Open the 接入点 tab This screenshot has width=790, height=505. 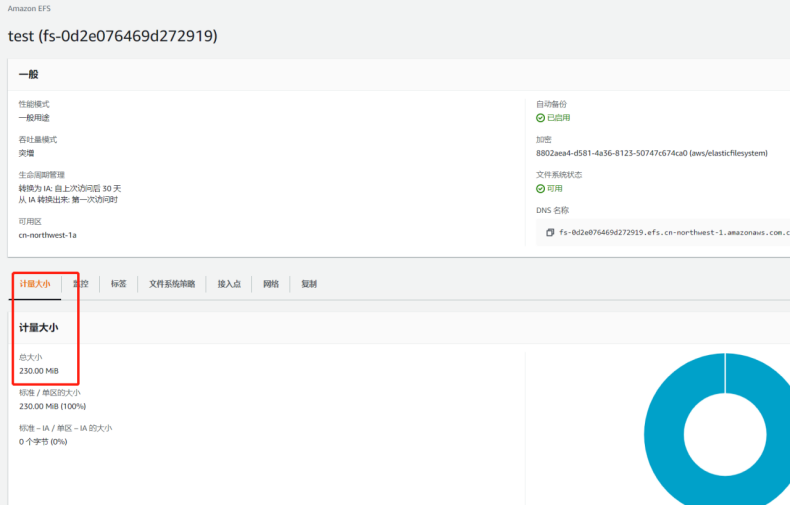point(229,284)
